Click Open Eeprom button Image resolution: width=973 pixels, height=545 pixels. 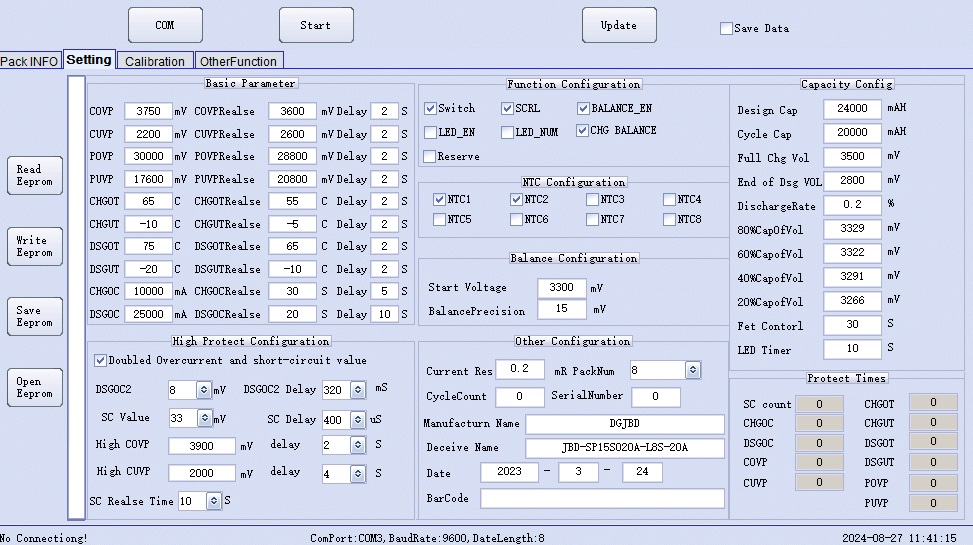coord(35,387)
